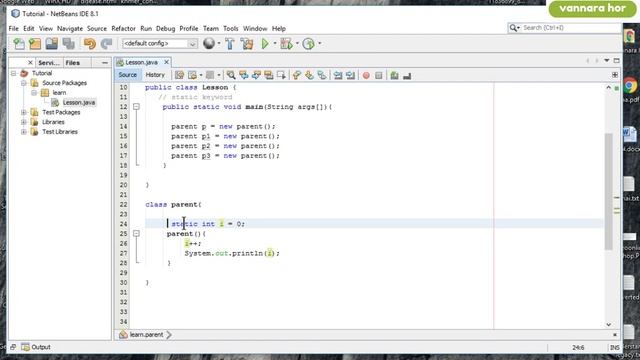
Task: Switch to the Services tab
Action: pyautogui.click(x=49, y=63)
